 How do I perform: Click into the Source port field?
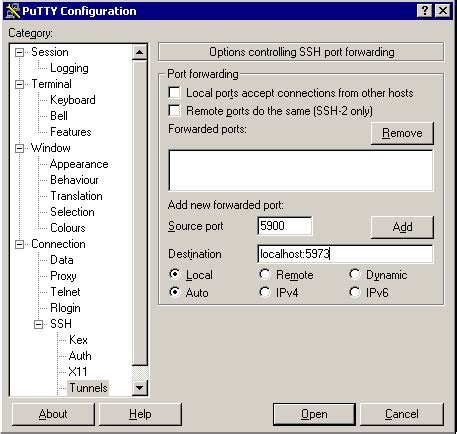point(285,226)
